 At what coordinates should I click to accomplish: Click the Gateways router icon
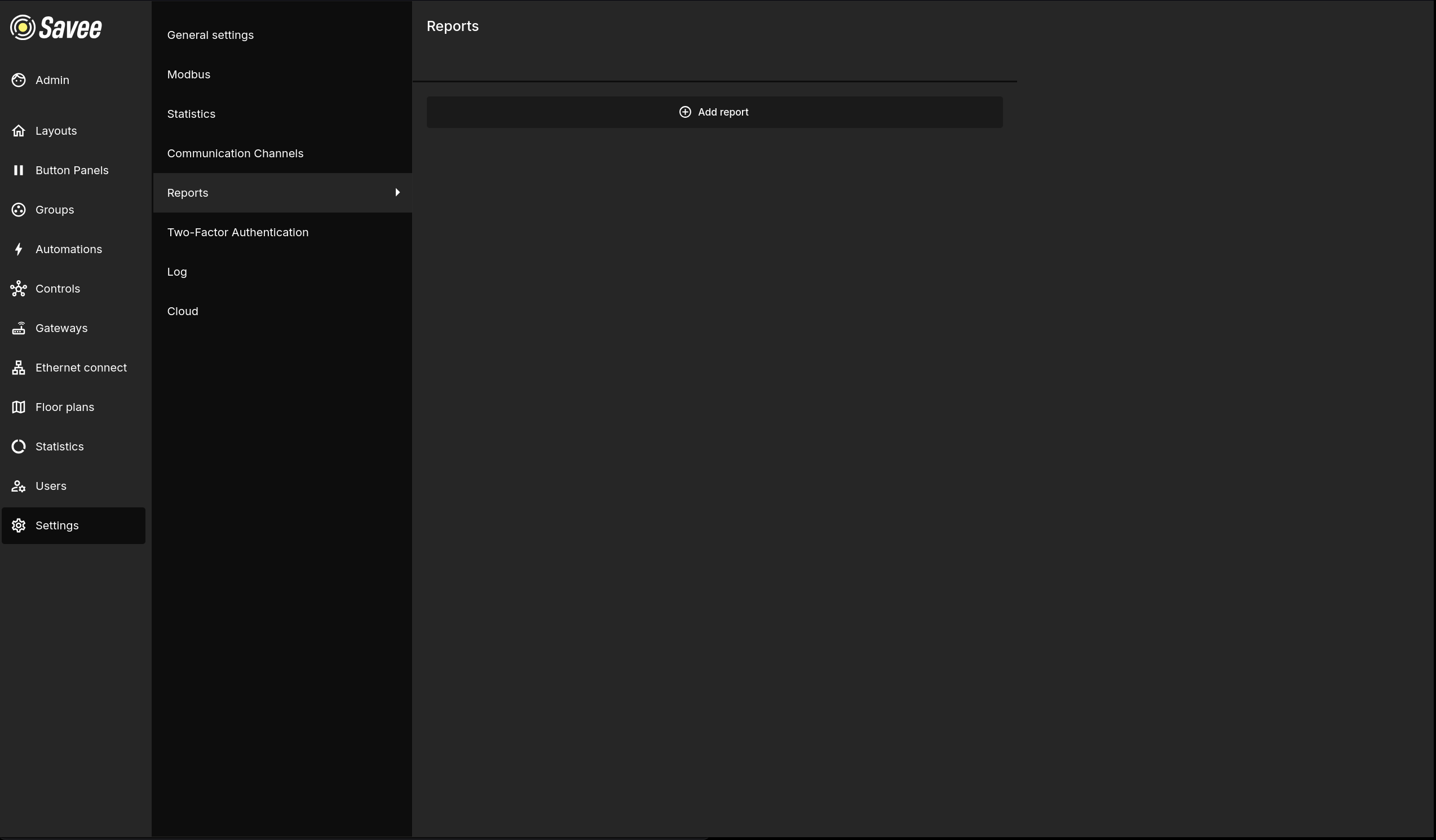pos(18,328)
